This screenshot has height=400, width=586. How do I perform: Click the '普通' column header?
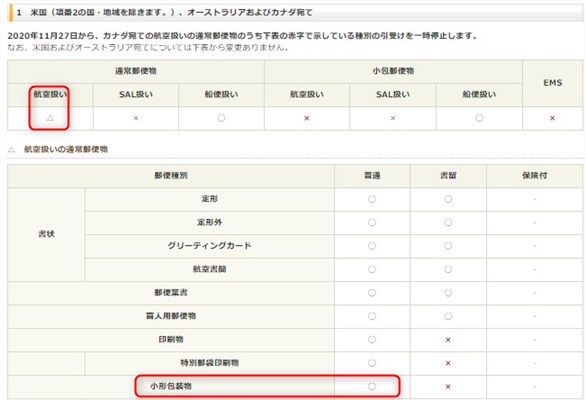point(372,175)
